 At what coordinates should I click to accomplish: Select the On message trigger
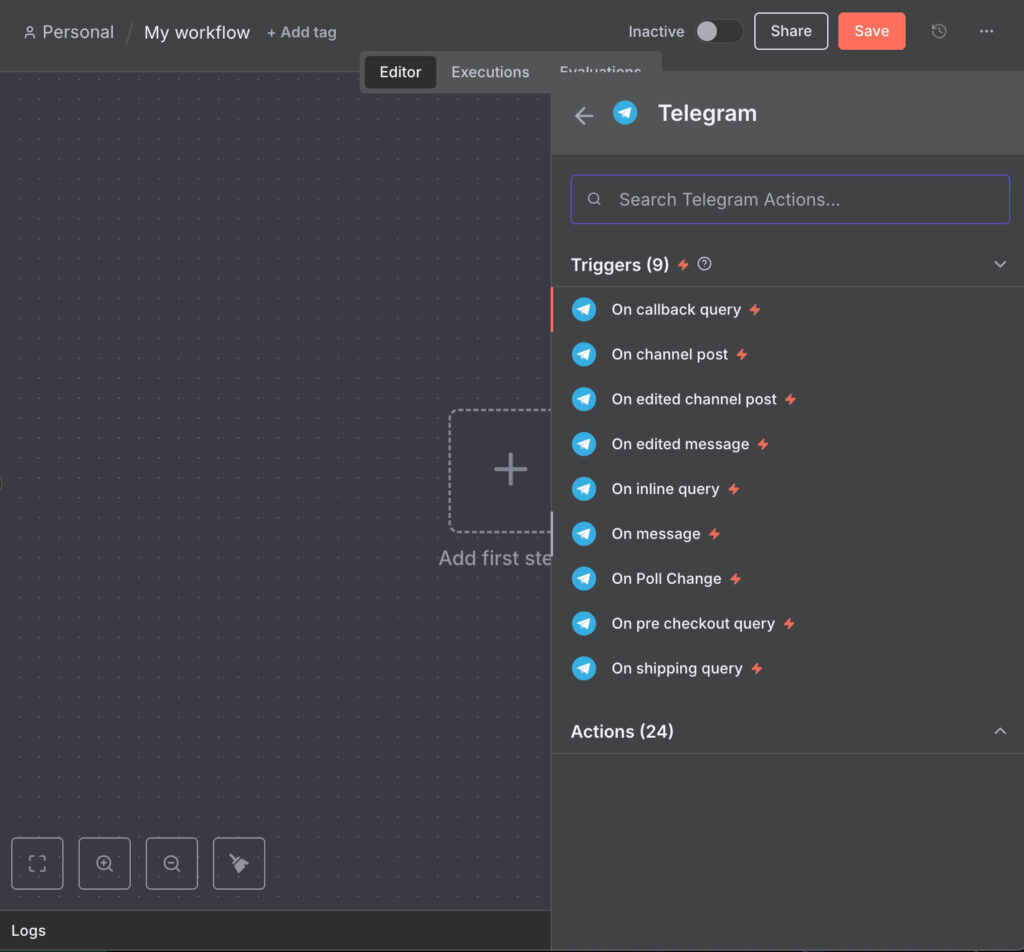[x=656, y=534]
